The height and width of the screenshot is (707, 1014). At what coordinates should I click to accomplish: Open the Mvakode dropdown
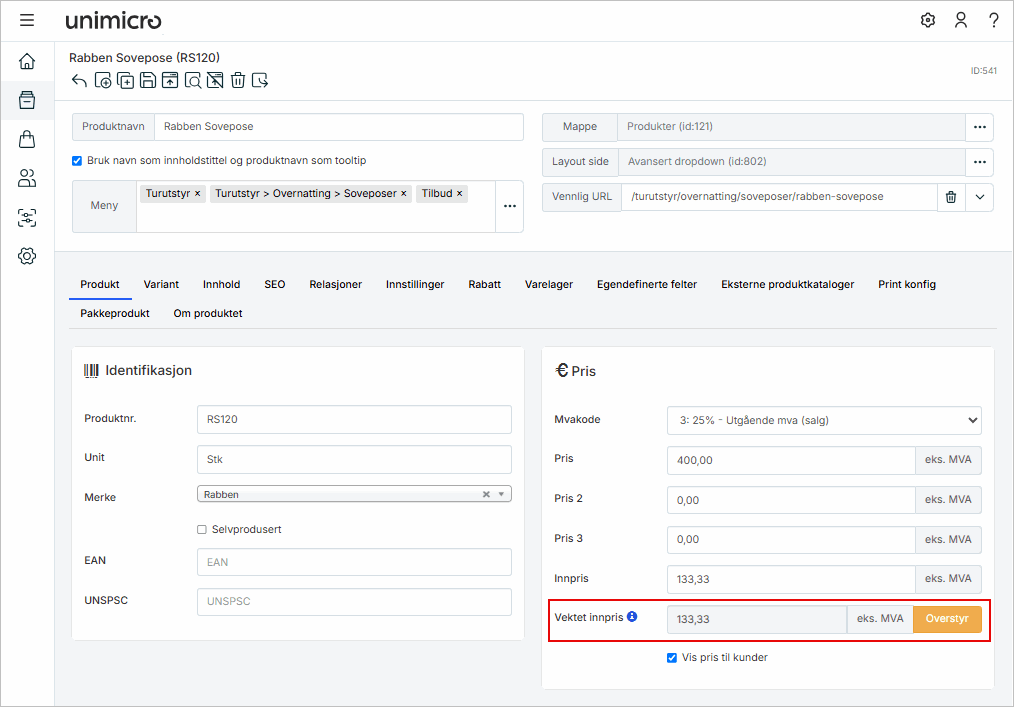tap(824, 420)
